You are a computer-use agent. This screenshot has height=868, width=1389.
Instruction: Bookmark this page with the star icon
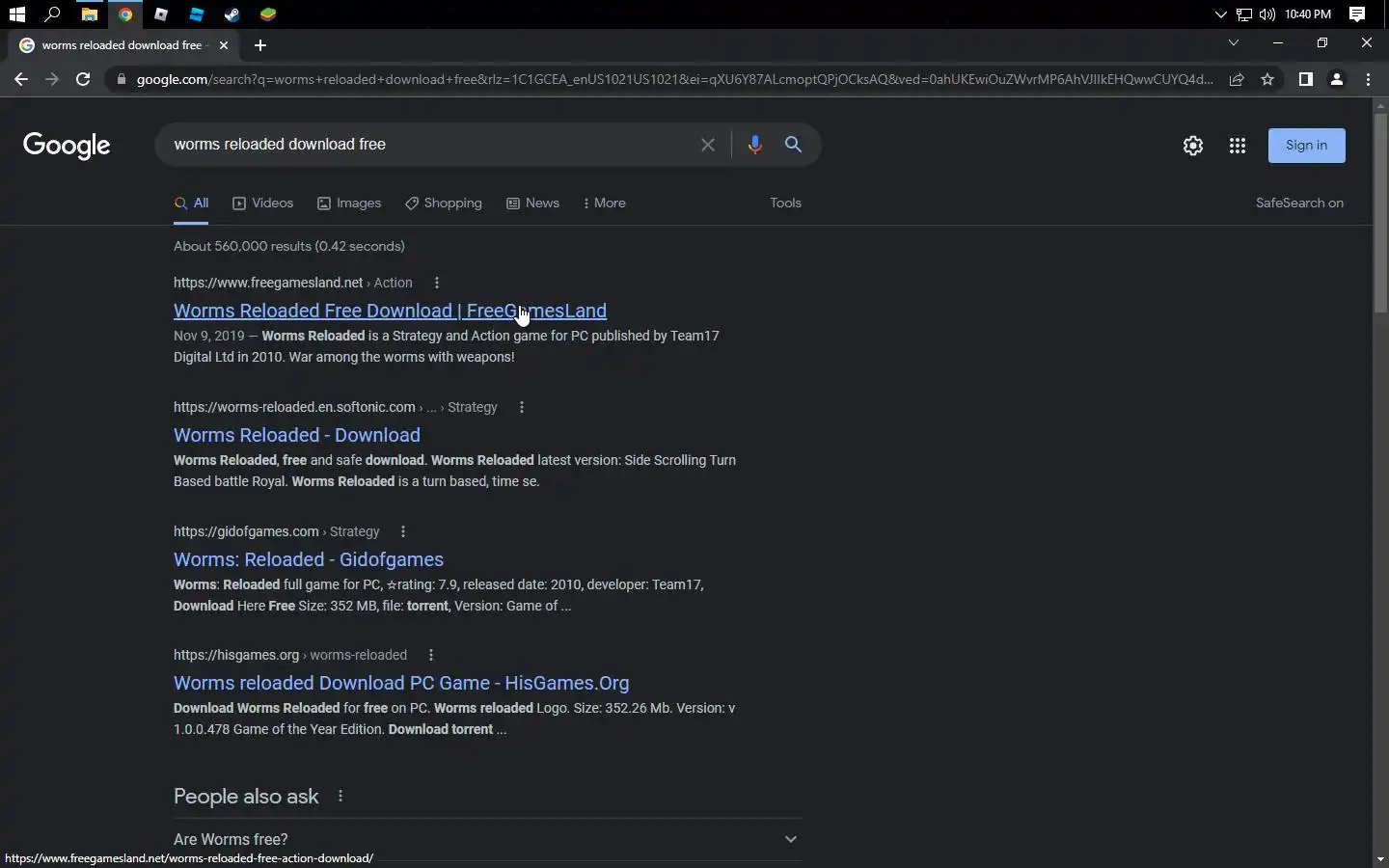1267,79
